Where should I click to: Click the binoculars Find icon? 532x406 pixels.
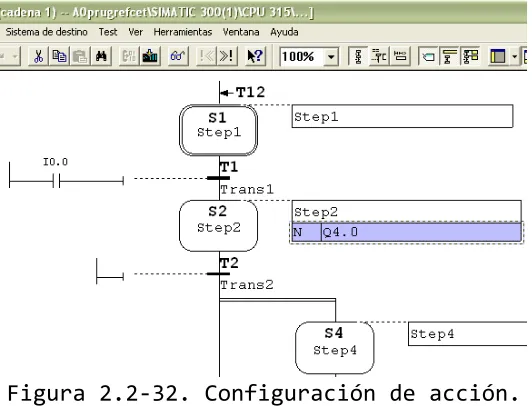pos(101,56)
